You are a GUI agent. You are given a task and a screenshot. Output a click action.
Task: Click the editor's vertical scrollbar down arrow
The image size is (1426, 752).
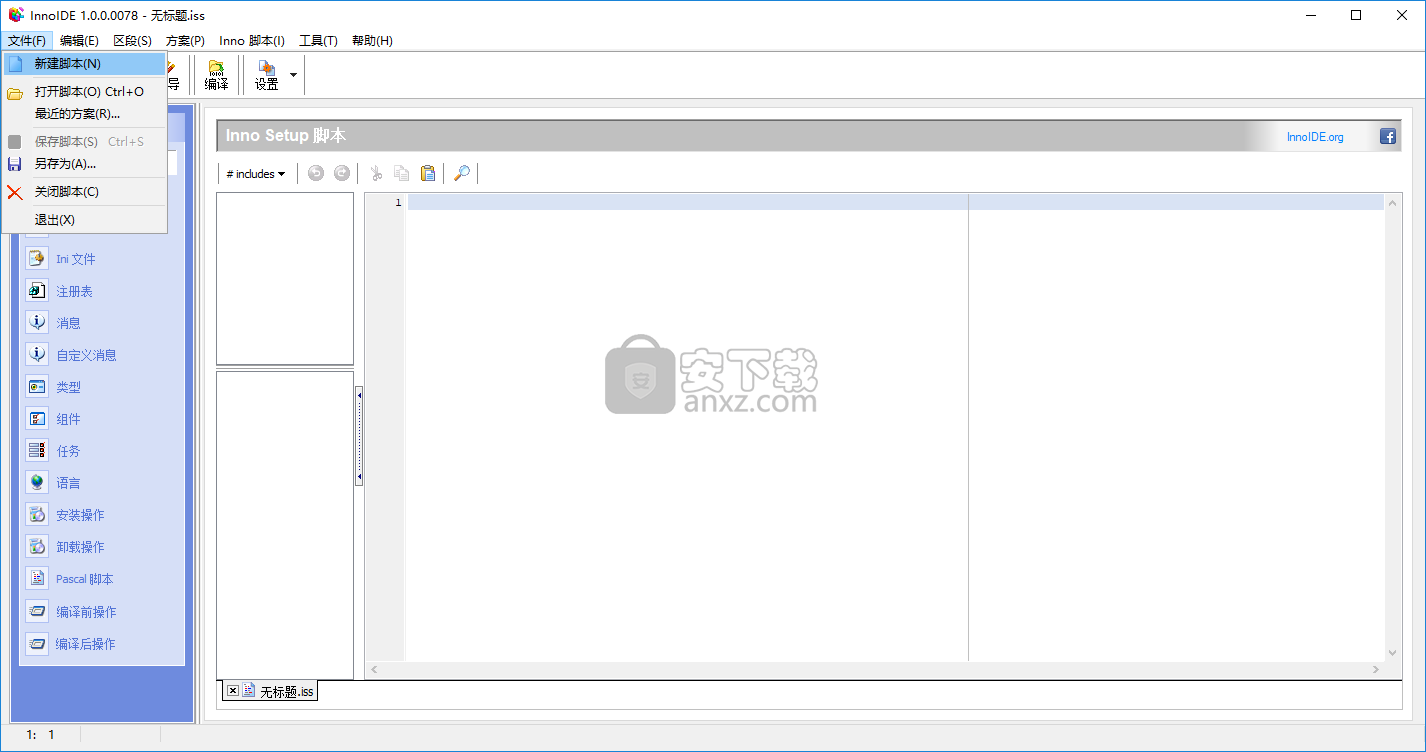click(x=1392, y=653)
